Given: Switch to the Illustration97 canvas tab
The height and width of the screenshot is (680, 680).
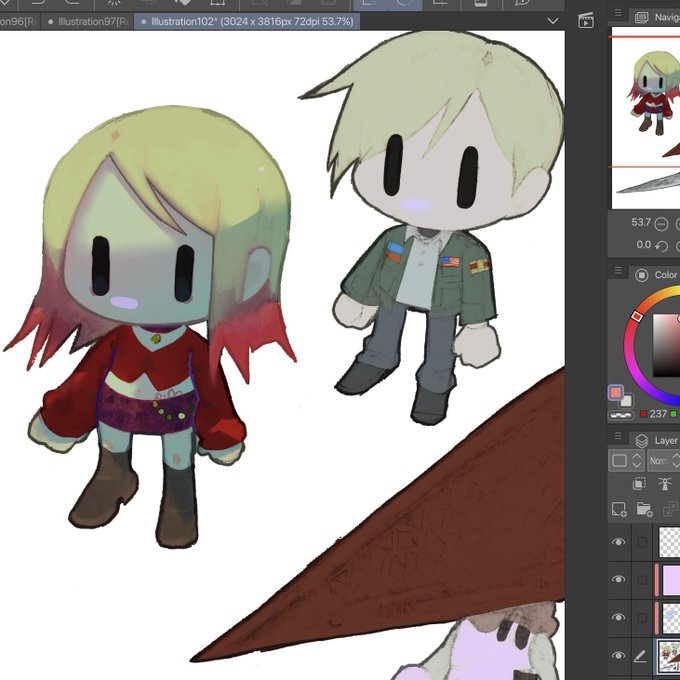Looking at the screenshot, I should click(88, 21).
